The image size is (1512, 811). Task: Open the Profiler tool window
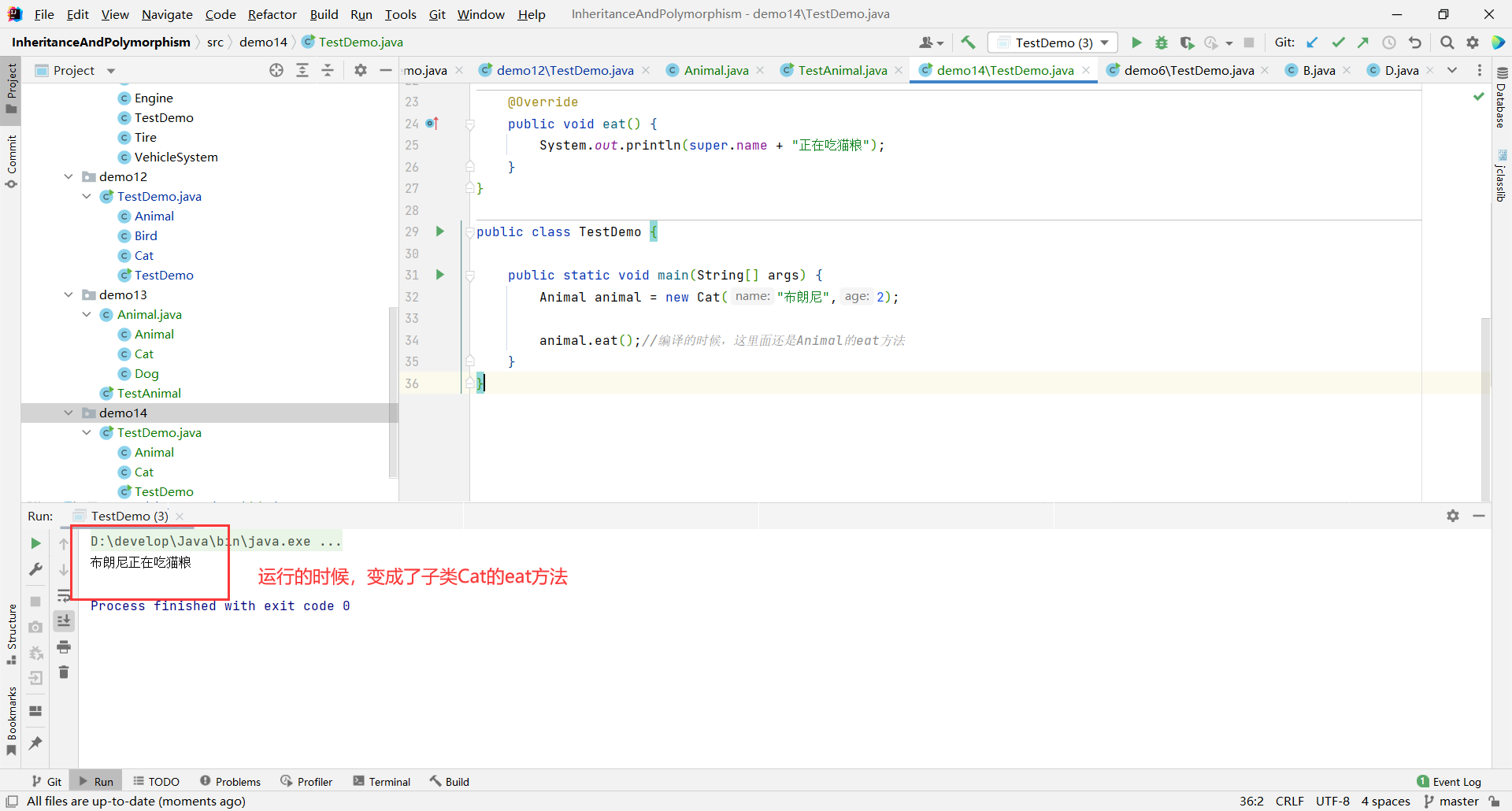(x=306, y=781)
